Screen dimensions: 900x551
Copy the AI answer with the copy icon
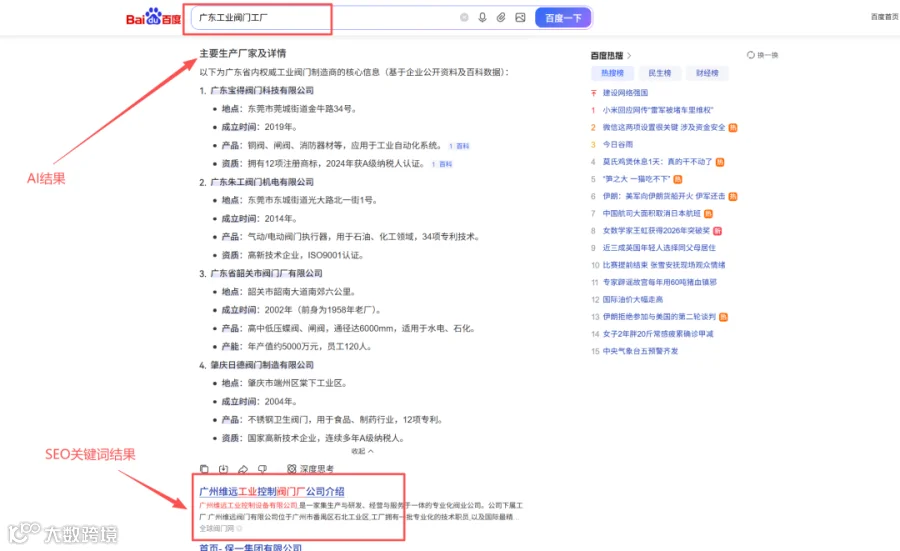204,469
